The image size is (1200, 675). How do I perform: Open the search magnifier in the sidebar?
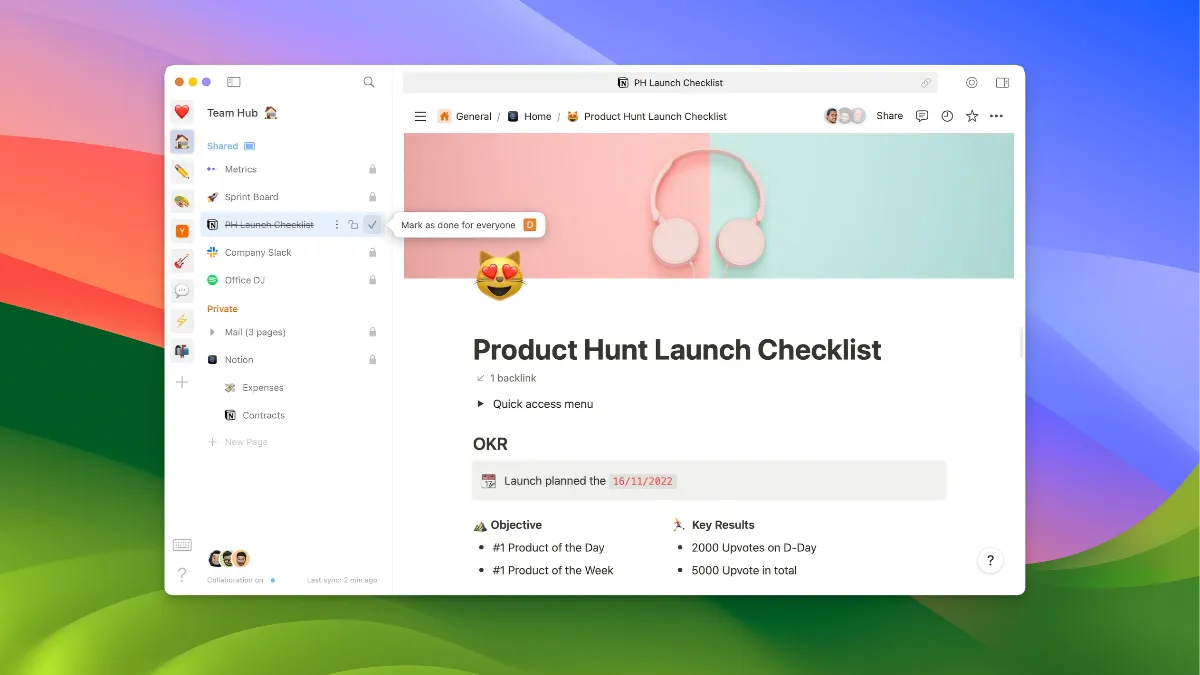tap(369, 82)
